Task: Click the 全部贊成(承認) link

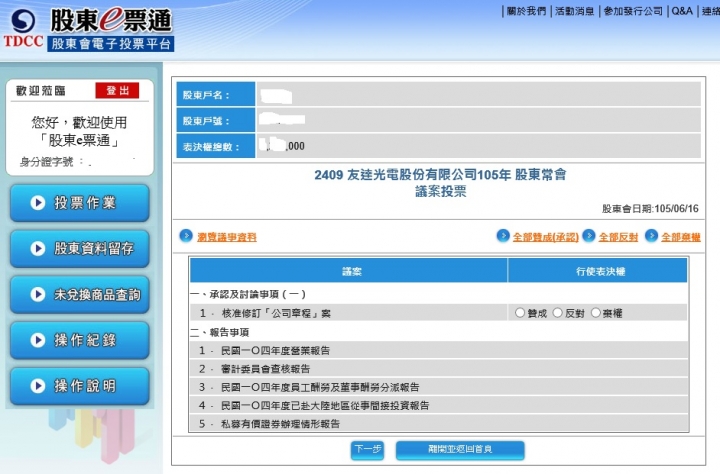Action: (546, 237)
